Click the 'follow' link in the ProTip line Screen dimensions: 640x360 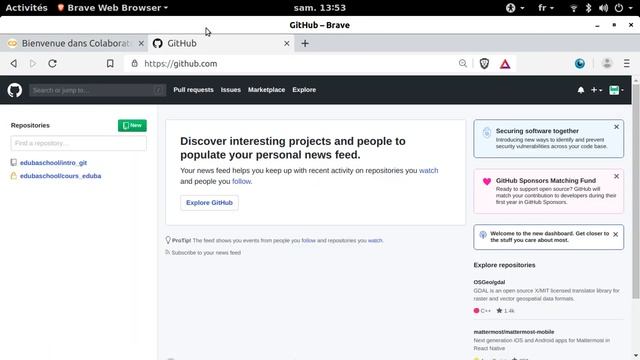coord(309,240)
